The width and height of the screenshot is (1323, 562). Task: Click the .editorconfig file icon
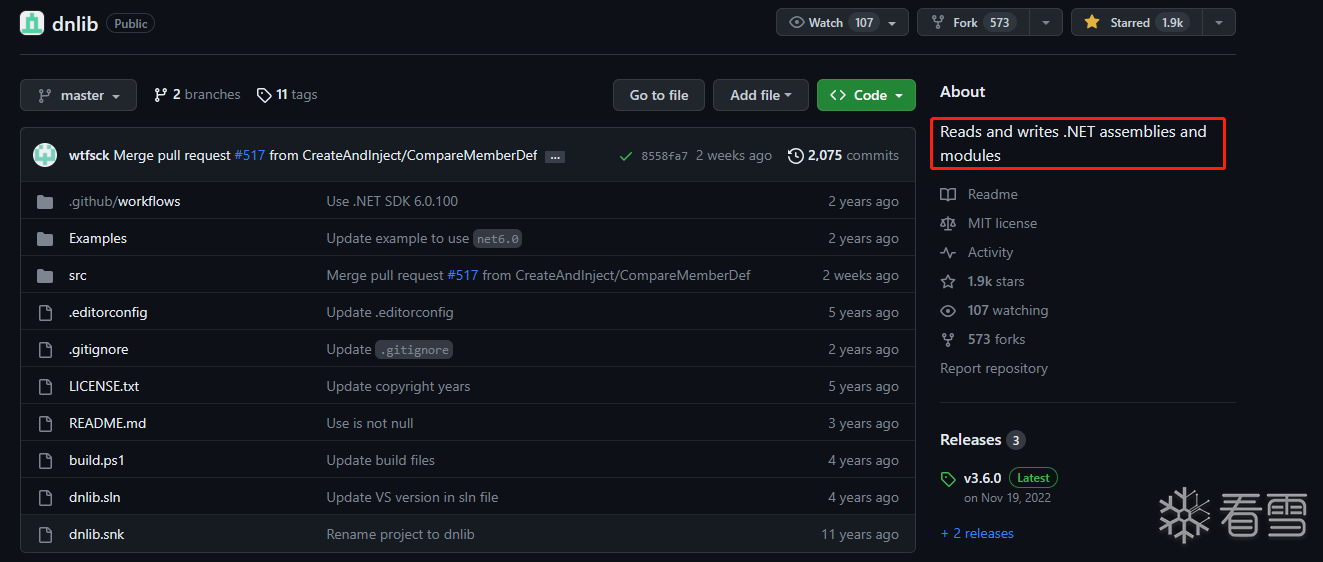click(x=45, y=312)
